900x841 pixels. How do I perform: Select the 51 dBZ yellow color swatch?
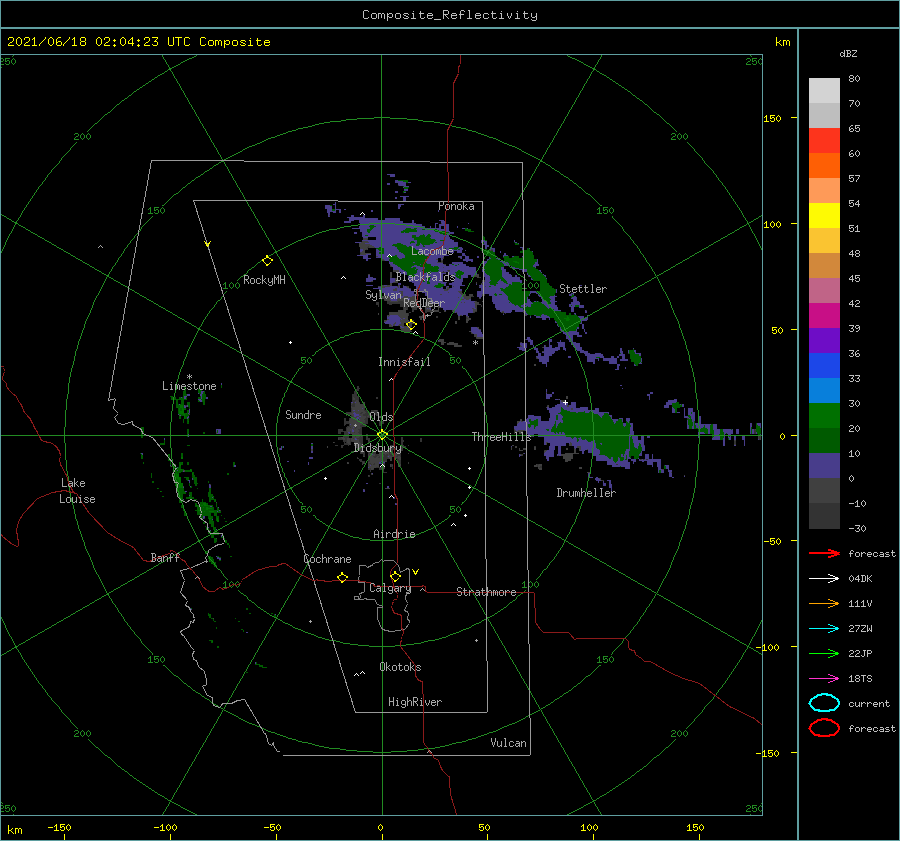(824, 215)
